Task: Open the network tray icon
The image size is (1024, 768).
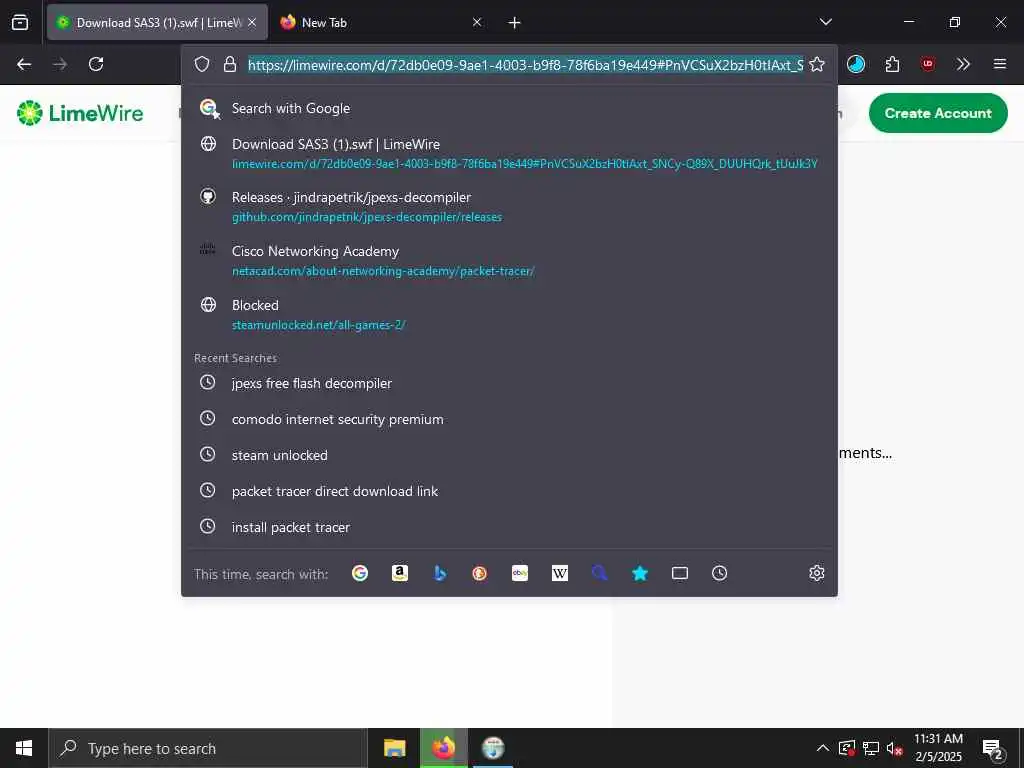Action: coord(870,748)
